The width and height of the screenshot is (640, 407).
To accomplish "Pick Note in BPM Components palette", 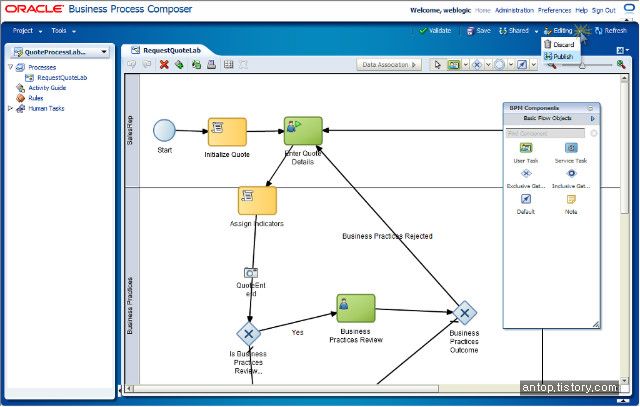I will [571, 204].
